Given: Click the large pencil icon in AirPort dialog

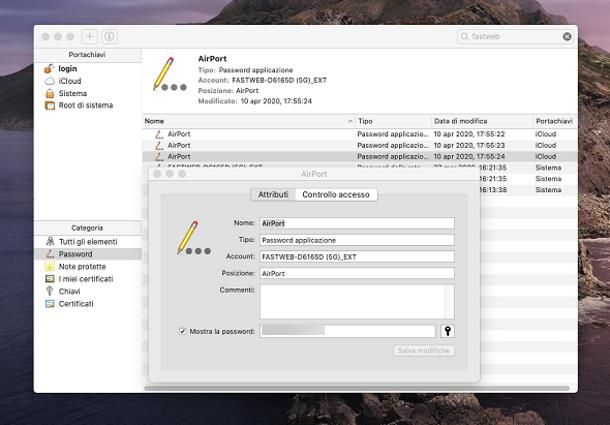Looking at the screenshot, I should [x=193, y=237].
